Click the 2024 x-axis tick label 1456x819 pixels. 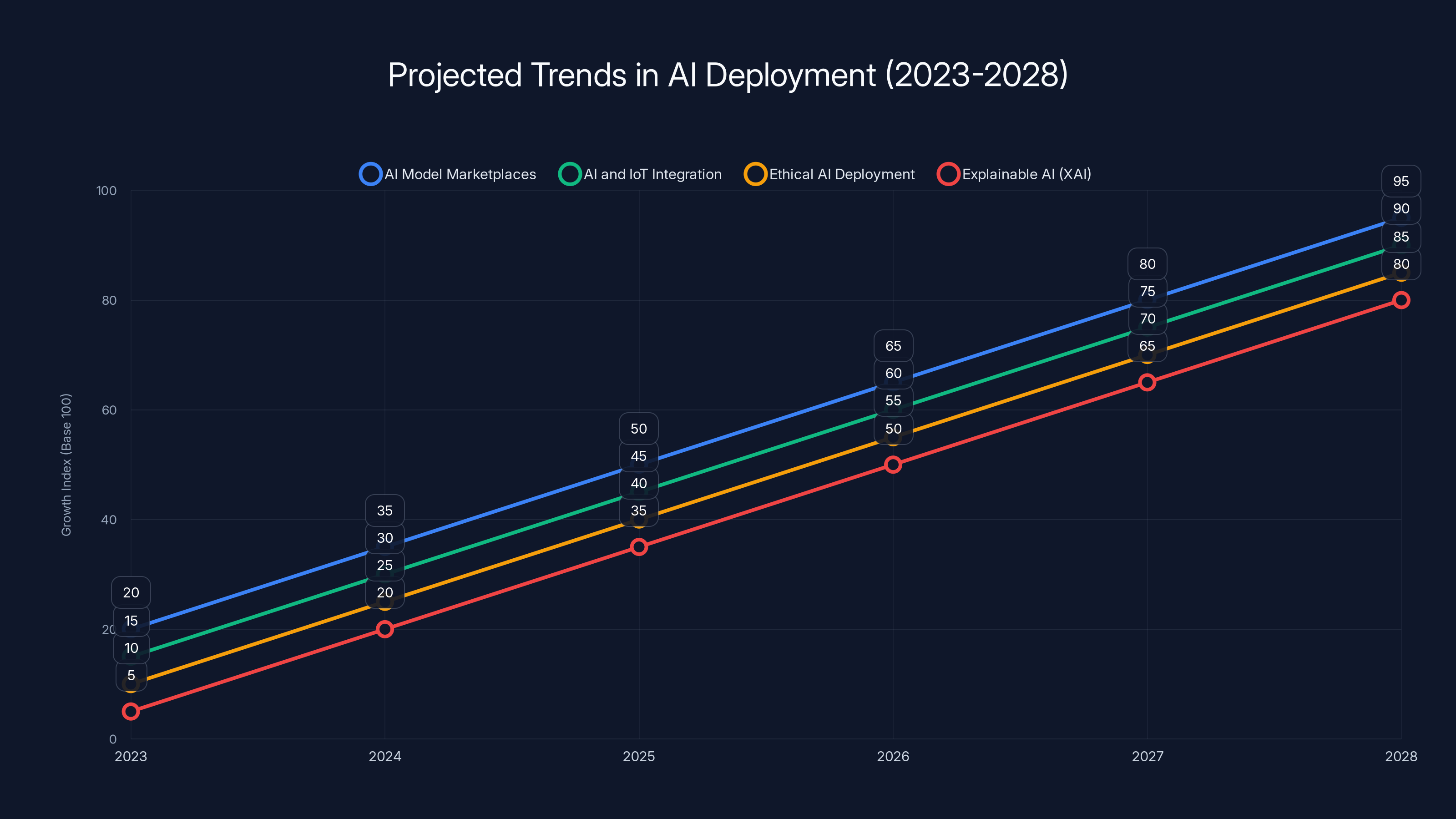pos(385,756)
